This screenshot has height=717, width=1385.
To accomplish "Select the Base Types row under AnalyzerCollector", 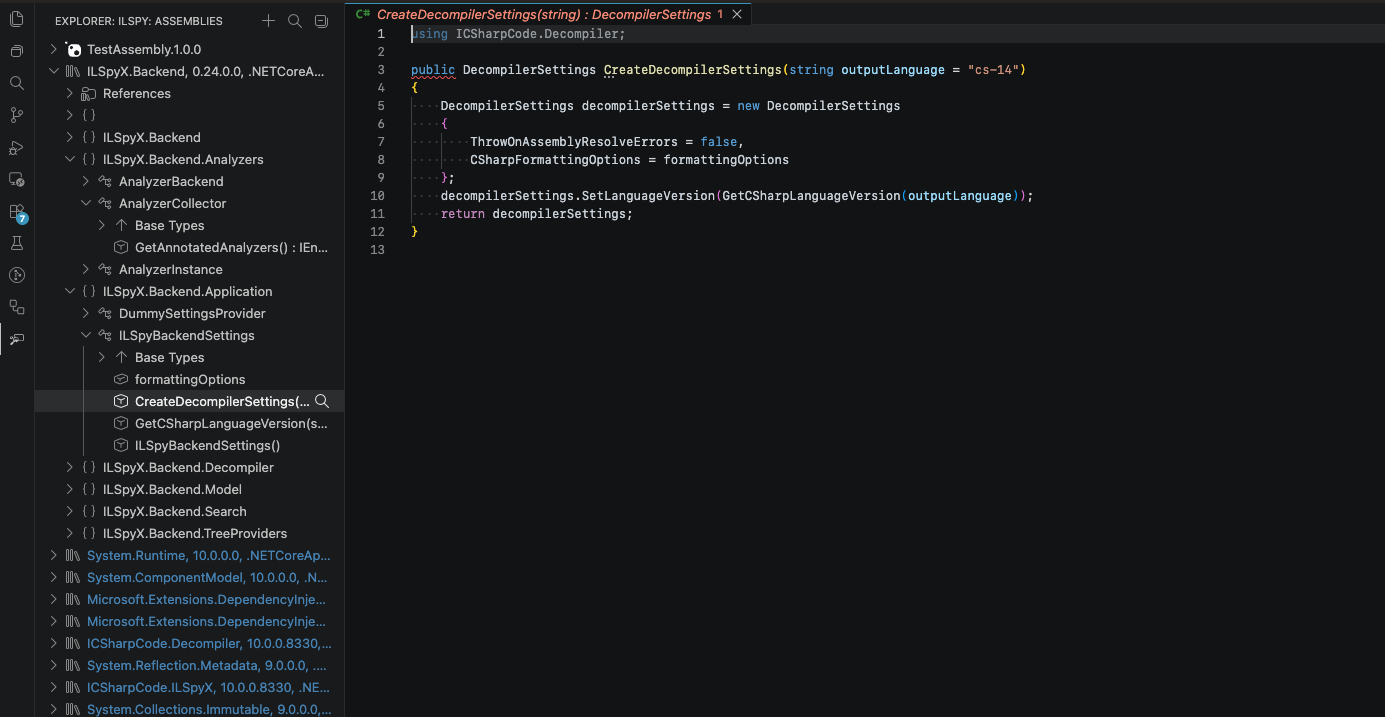I will click(x=189, y=225).
